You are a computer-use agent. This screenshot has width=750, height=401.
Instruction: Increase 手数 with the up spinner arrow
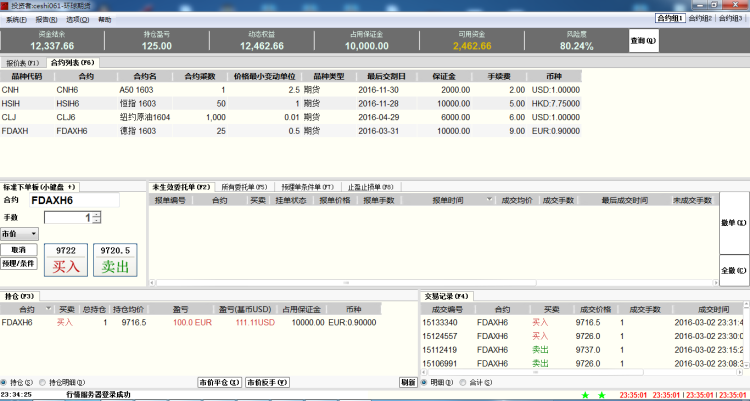(96, 214)
